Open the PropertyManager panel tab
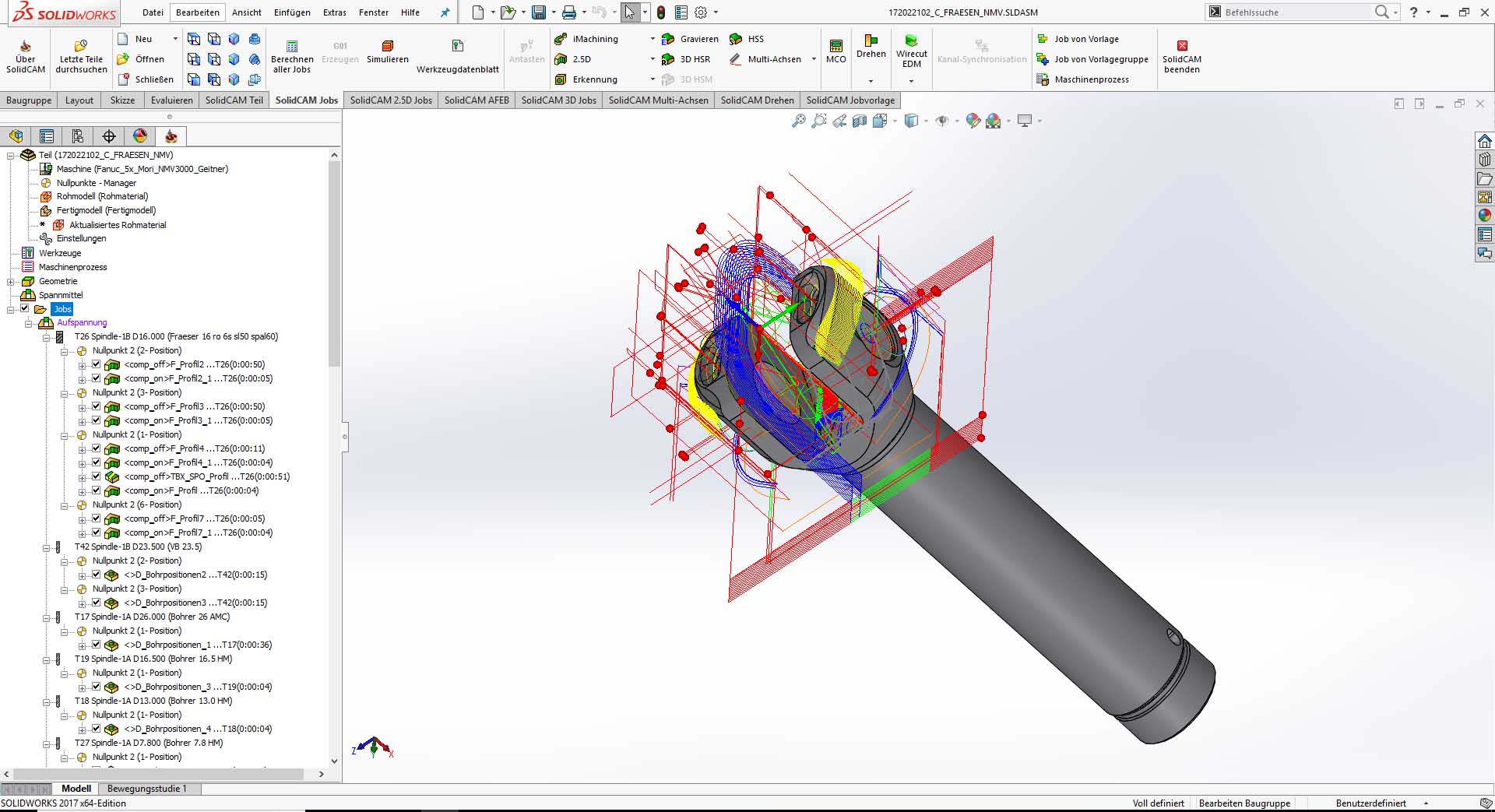 pyautogui.click(x=47, y=136)
